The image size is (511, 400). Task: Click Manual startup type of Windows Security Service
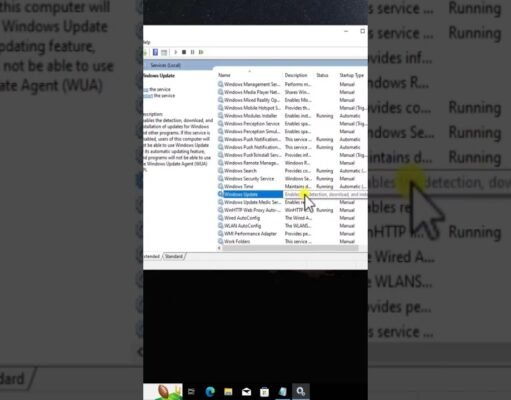(x=347, y=178)
